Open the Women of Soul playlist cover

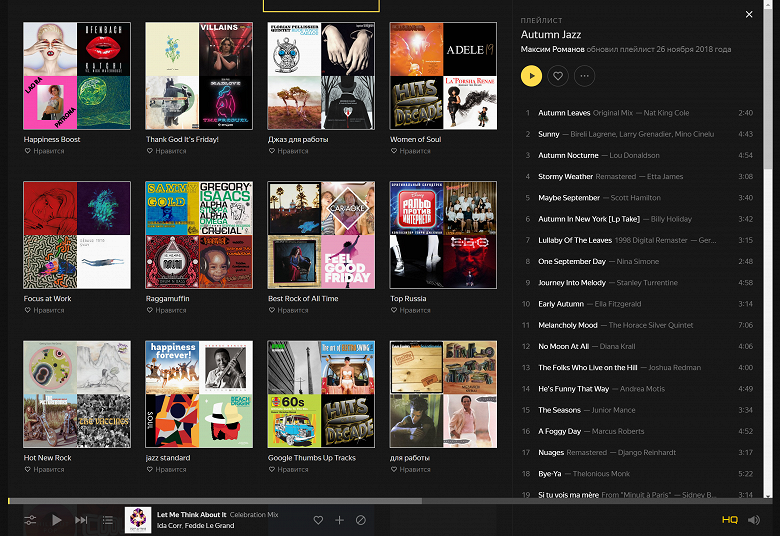(443, 76)
